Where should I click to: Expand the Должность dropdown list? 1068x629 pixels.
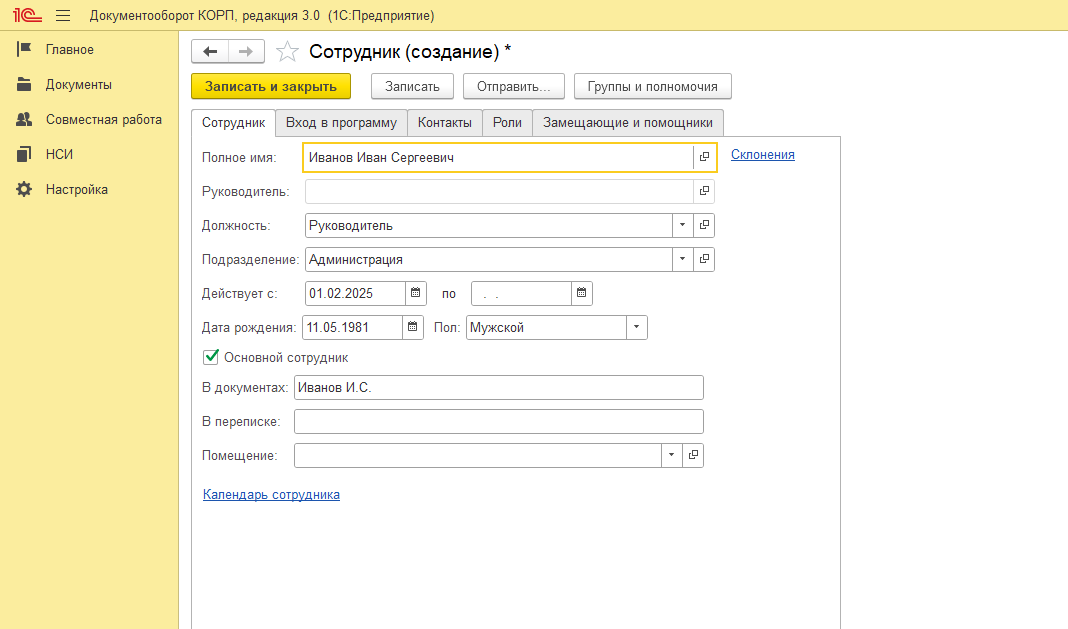[x=682, y=225]
